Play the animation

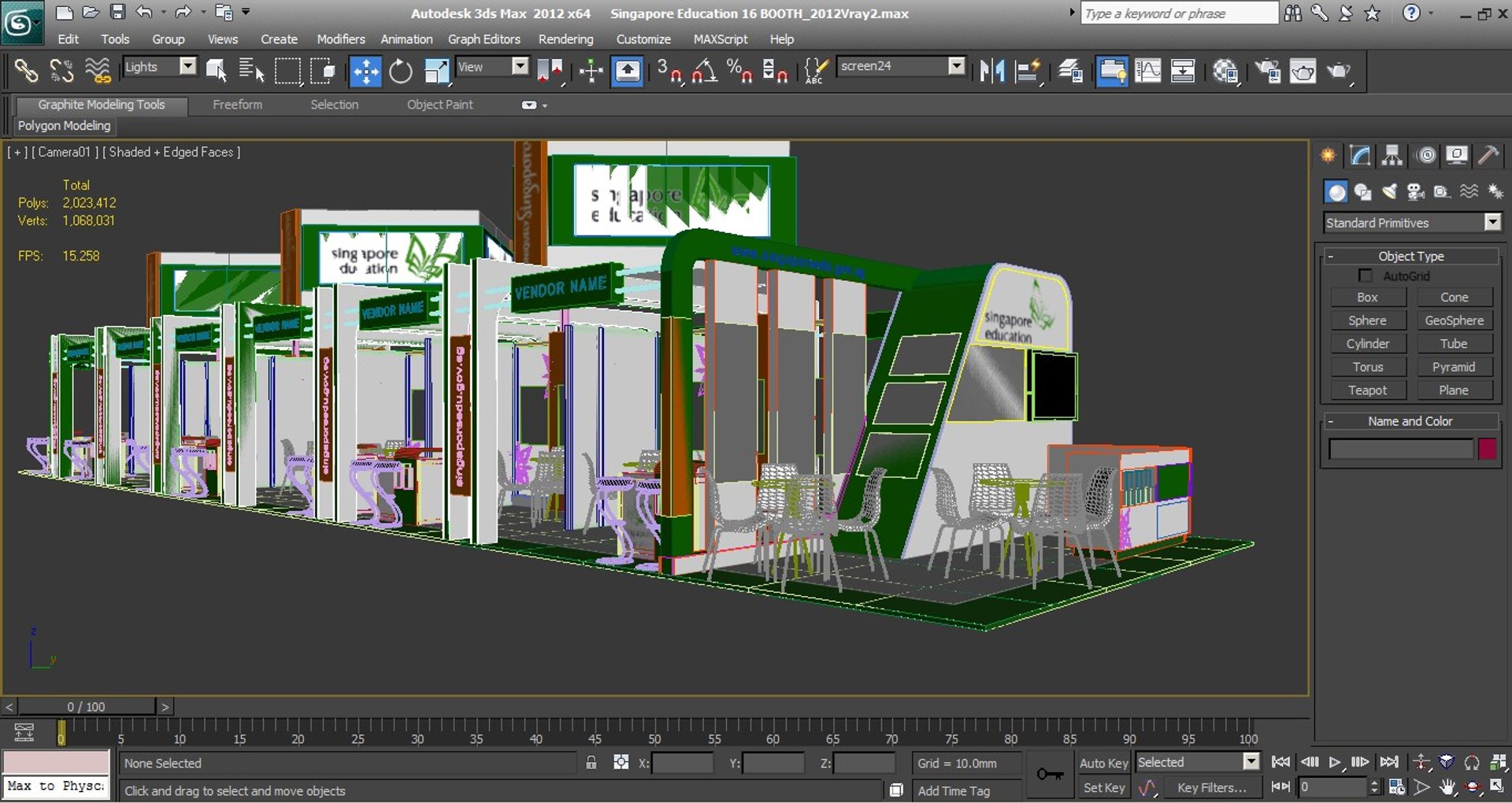(x=1334, y=762)
